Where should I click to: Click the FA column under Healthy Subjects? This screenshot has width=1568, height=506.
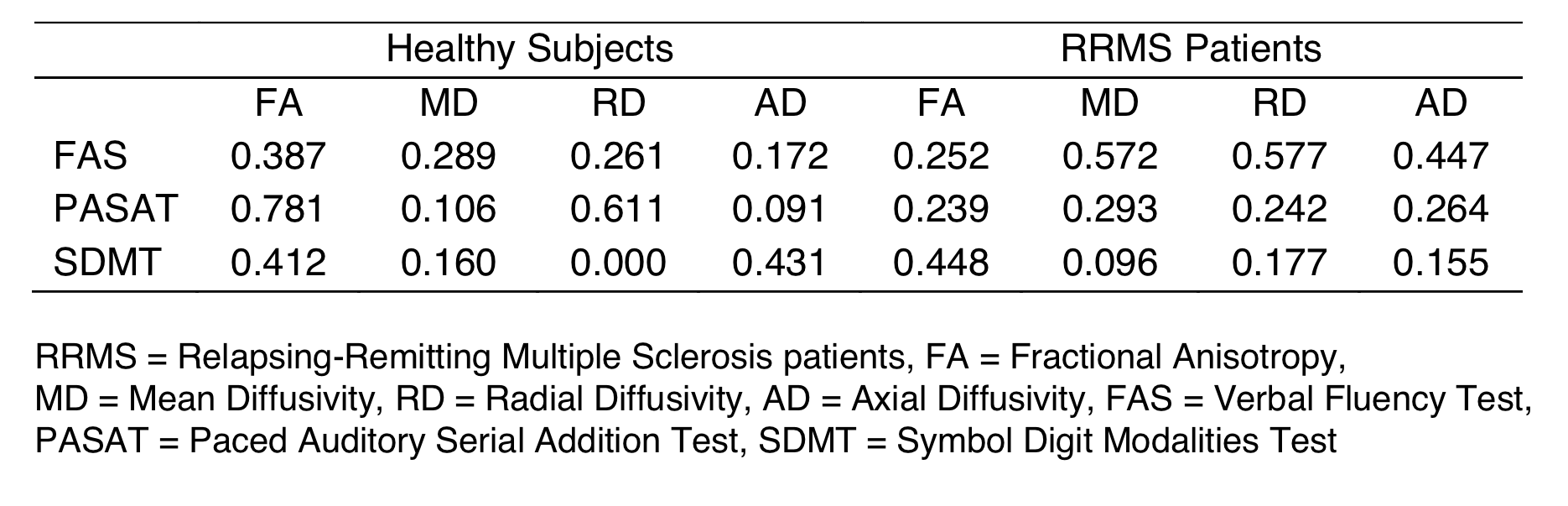[x=278, y=103]
